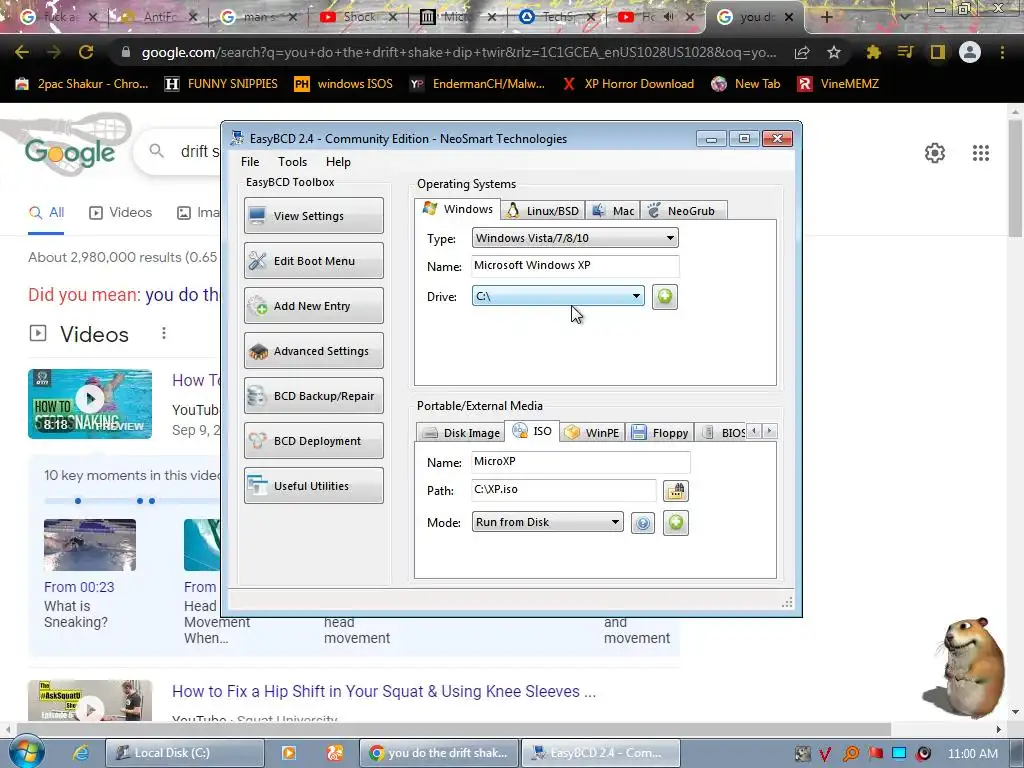Screen dimensions: 1024x768
Task: Open Google settings gear icon
Action: click(x=935, y=153)
